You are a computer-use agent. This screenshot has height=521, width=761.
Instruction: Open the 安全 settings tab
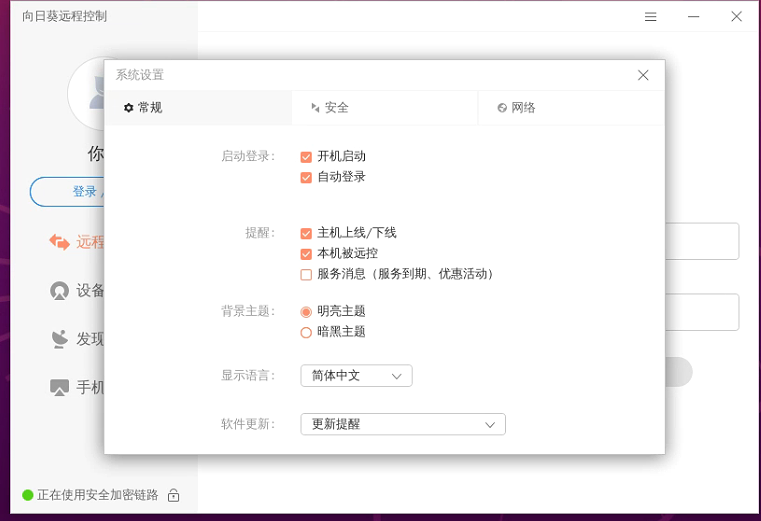click(385, 108)
